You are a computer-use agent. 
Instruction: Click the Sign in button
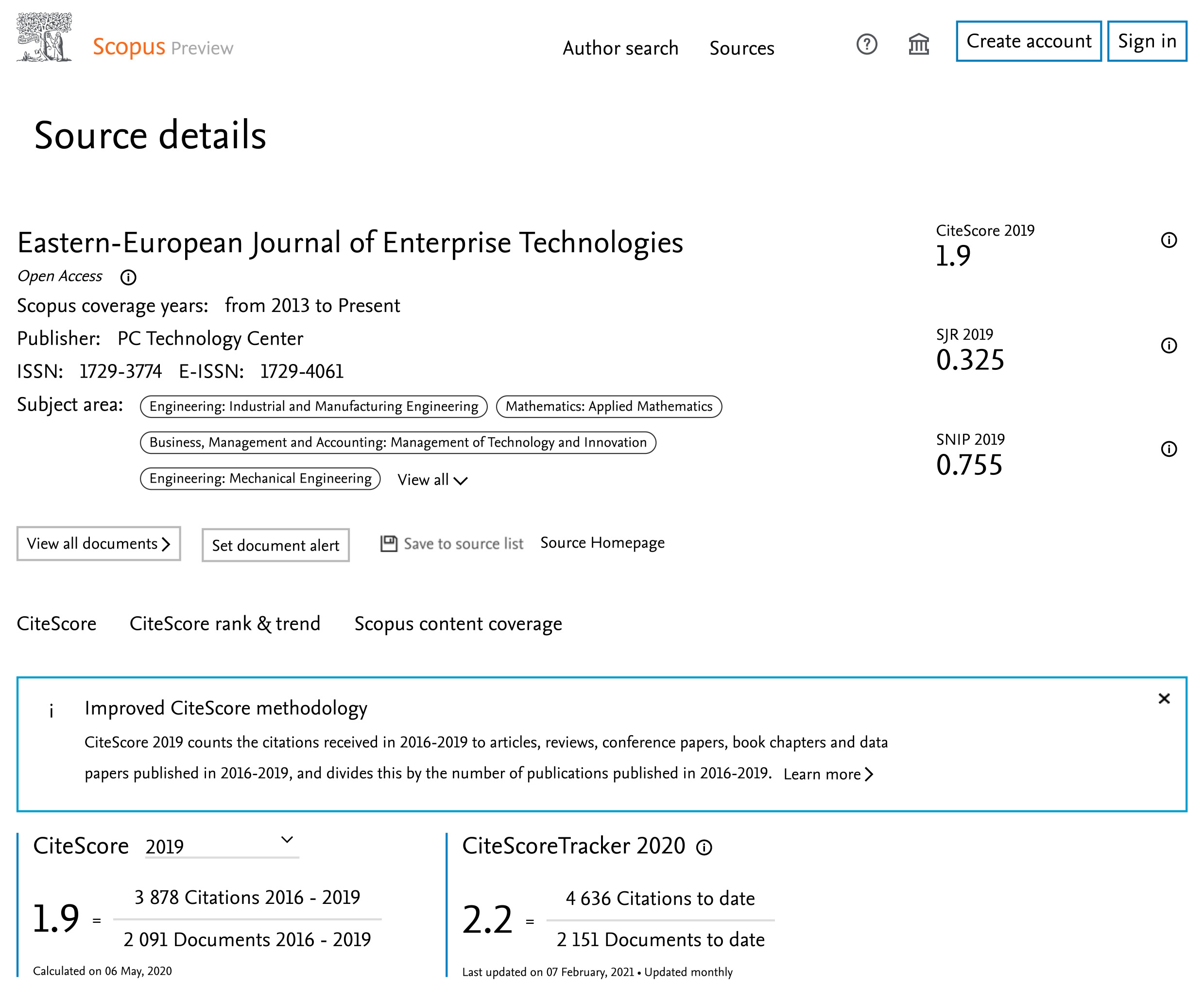point(1147,41)
